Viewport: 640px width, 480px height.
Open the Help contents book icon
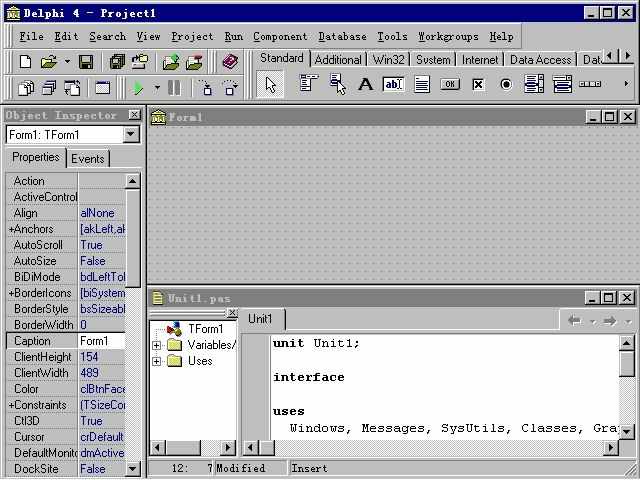coord(230,62)
